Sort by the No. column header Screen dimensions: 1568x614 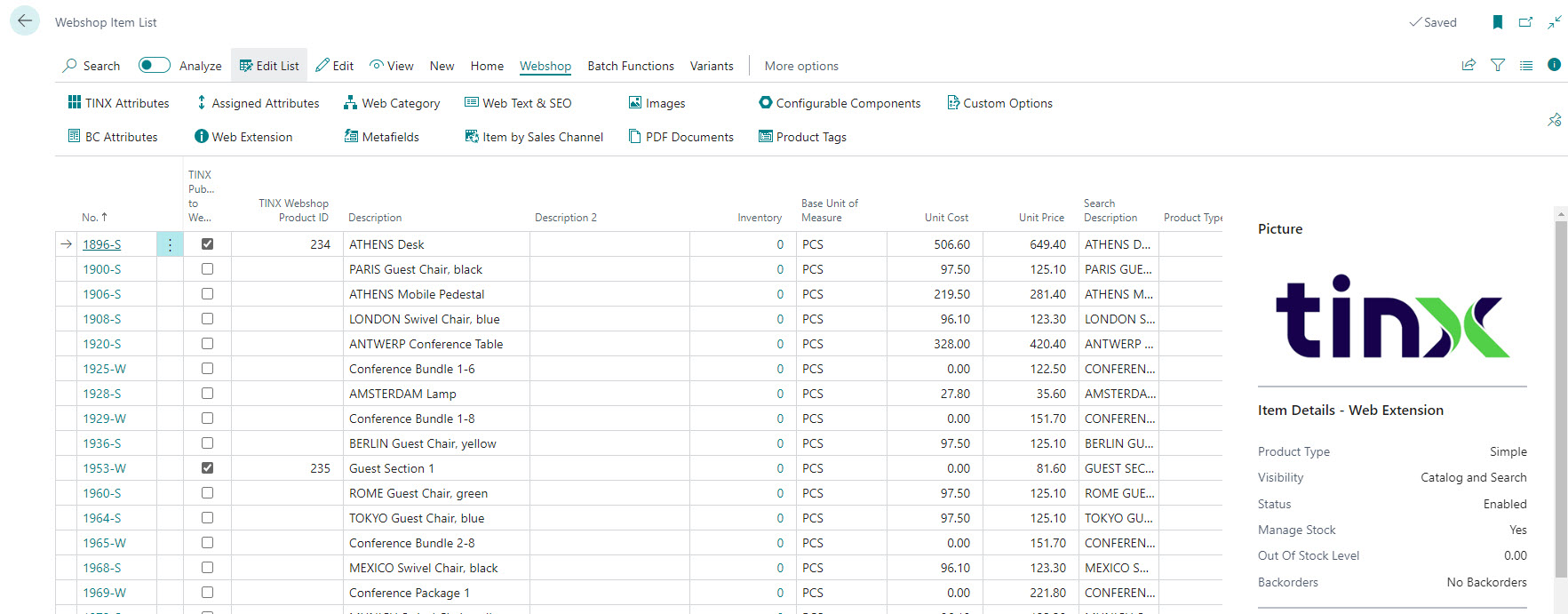coord(94,217)
